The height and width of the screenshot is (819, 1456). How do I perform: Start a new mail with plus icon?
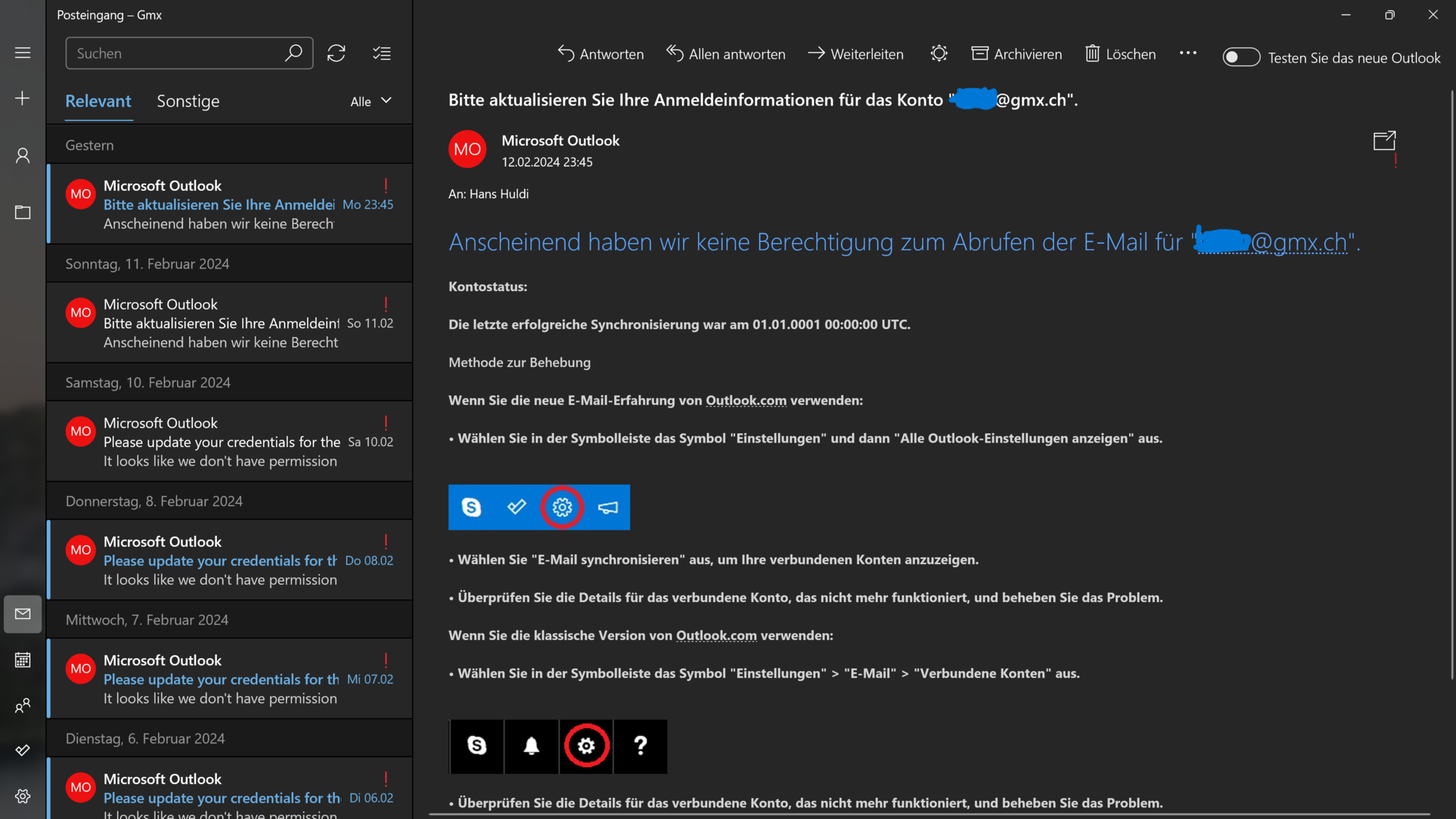[23, 98]
